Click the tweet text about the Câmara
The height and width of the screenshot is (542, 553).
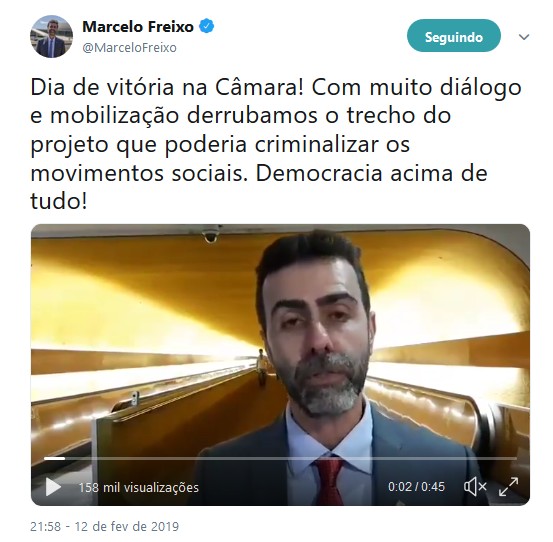click(276, 144)
